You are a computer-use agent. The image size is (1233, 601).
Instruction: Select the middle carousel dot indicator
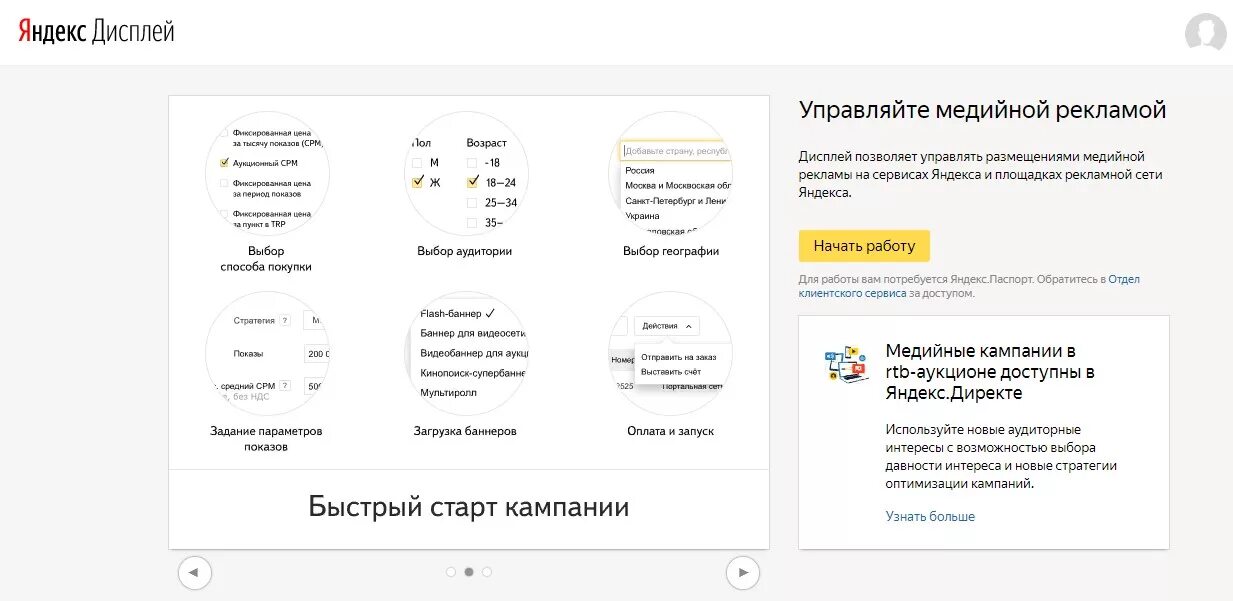coord(468,572)
